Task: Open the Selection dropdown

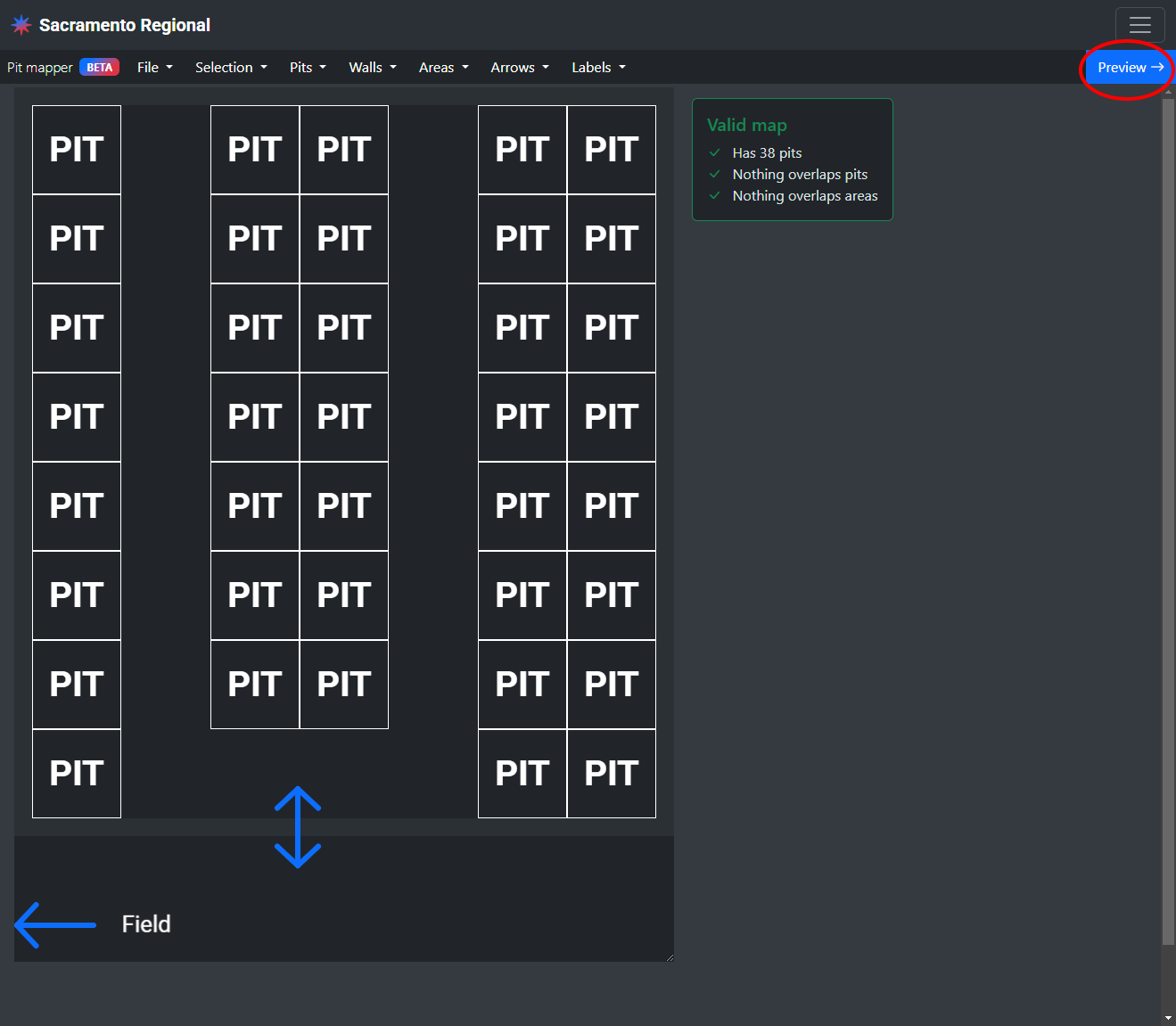Action: click(x=231, y=68)
